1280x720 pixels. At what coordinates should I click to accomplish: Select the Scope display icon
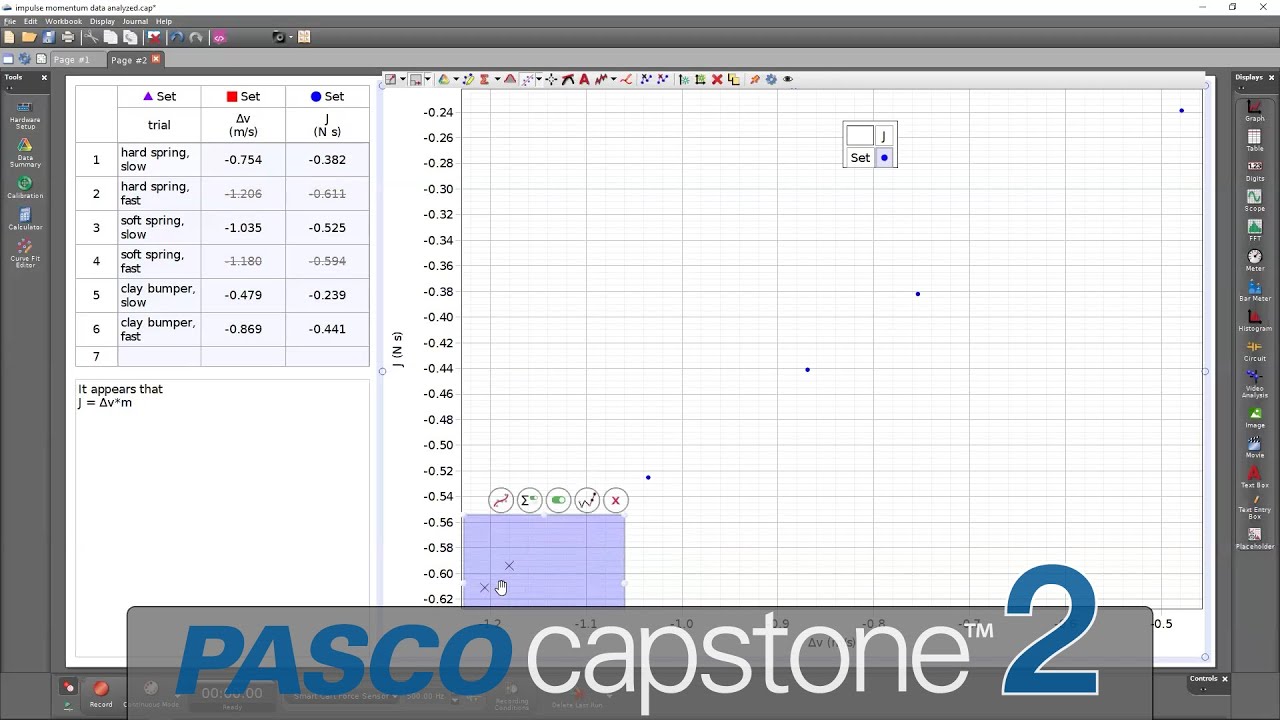pos(1254,200)
